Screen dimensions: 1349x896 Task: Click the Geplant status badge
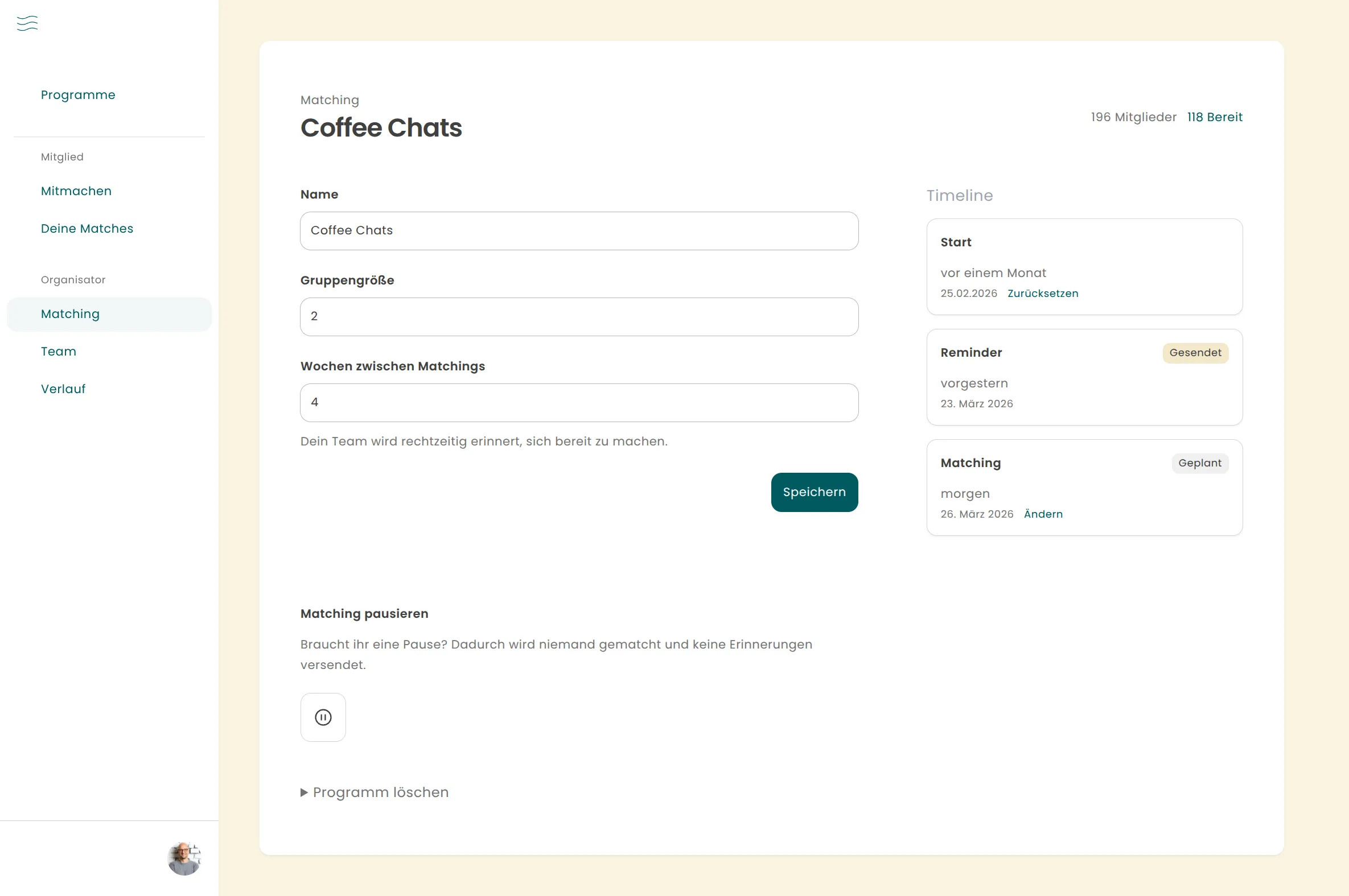tap(1200, 463)
